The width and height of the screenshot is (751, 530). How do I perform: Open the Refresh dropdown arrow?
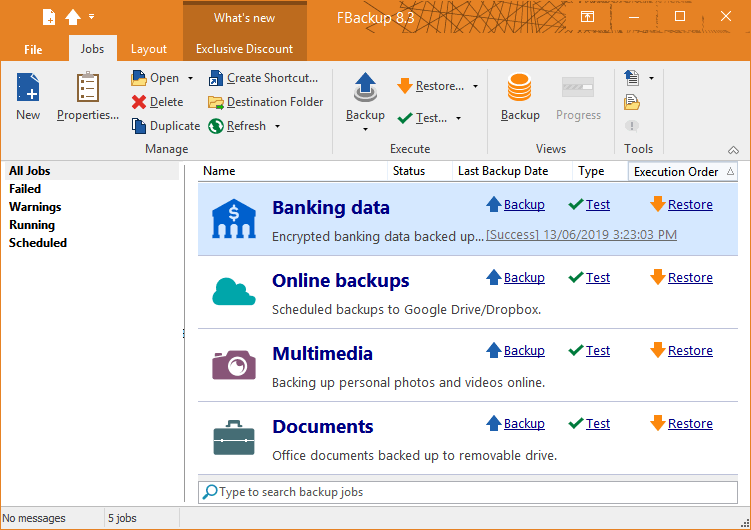[x=277, y=127]
